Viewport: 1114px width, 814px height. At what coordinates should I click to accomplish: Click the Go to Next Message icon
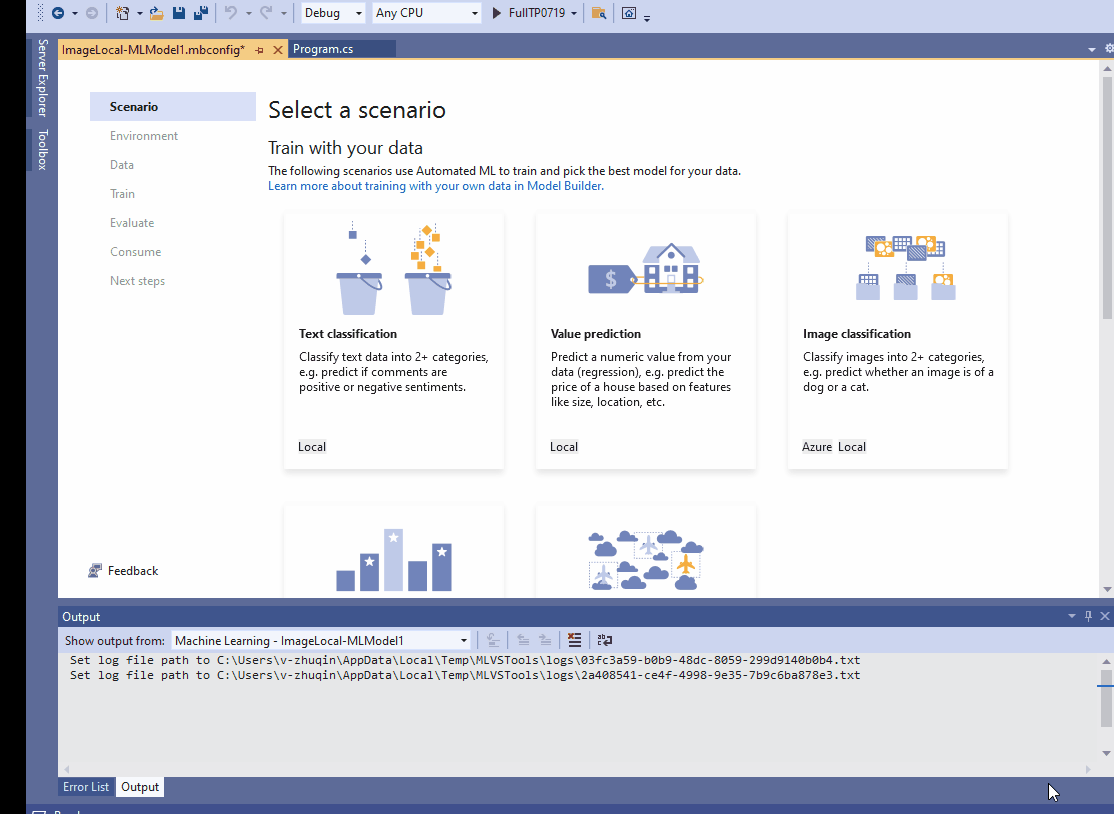coord(545,640)
